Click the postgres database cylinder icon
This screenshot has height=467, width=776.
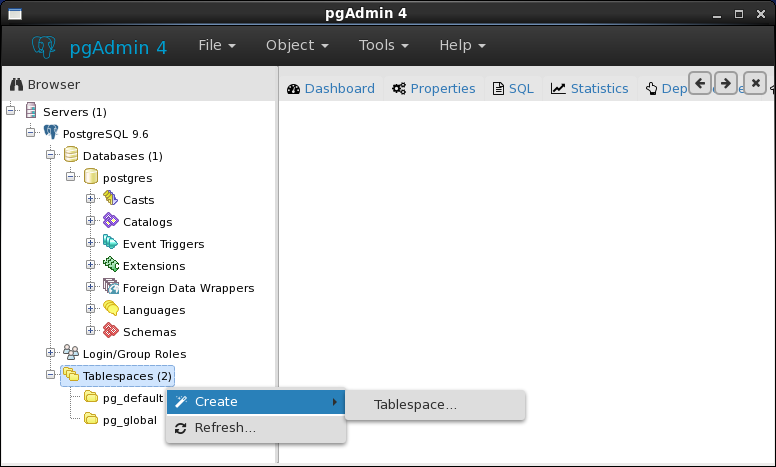click(x=91, y=176)
